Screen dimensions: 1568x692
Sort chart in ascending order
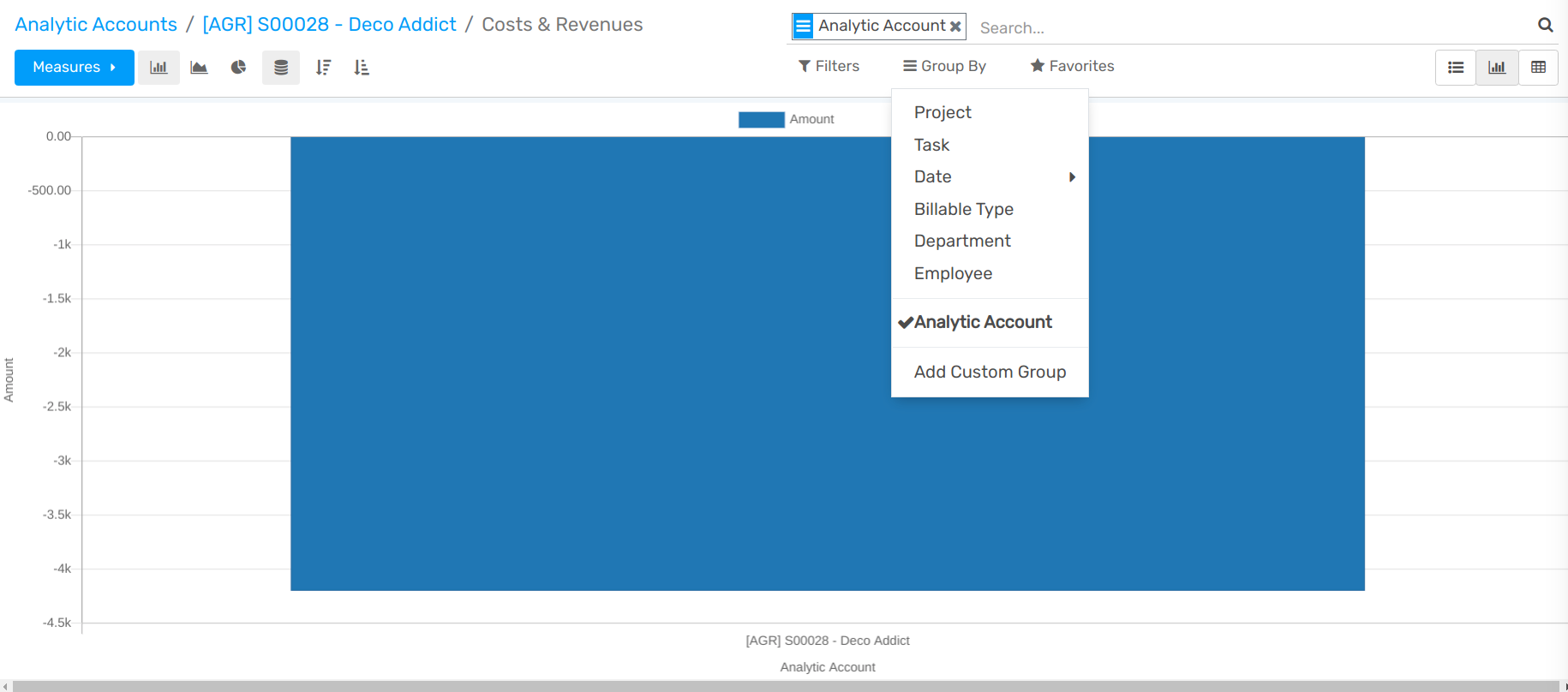pos(362,68)
